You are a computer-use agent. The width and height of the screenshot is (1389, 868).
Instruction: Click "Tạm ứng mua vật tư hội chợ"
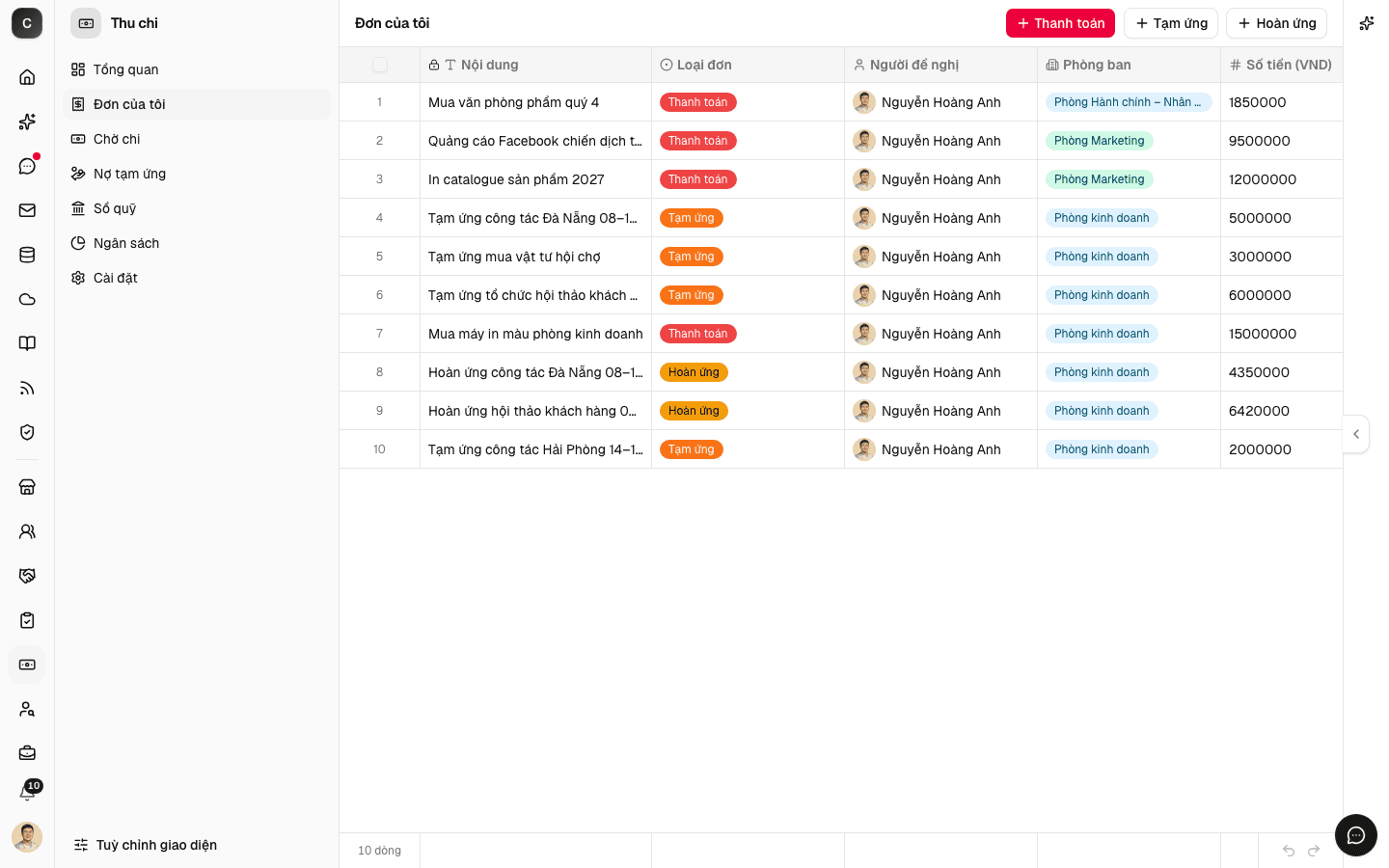click(x=514, y=257)
